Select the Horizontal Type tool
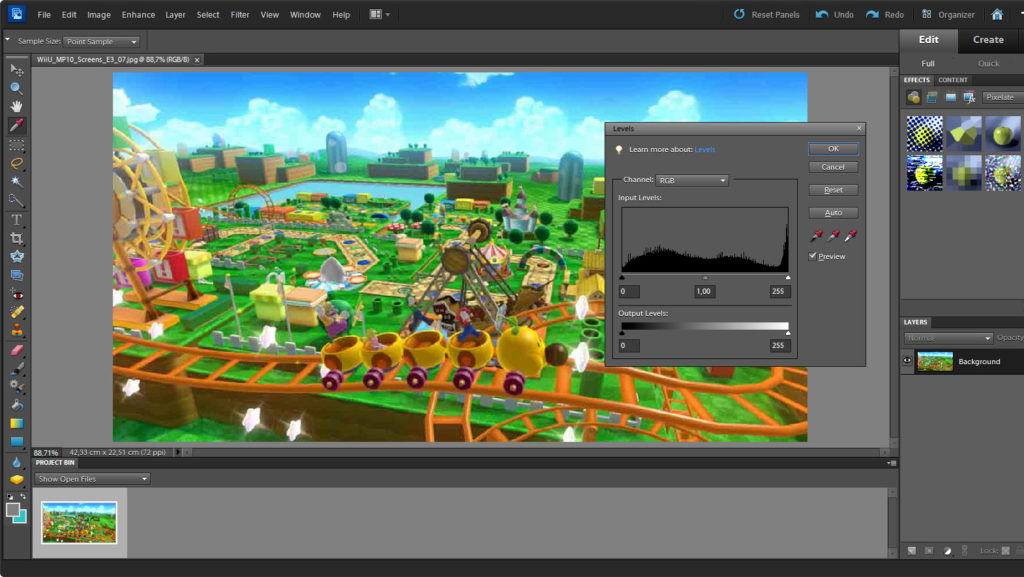The height and width of the screenshot is (577, 1024). click(16, 219)
